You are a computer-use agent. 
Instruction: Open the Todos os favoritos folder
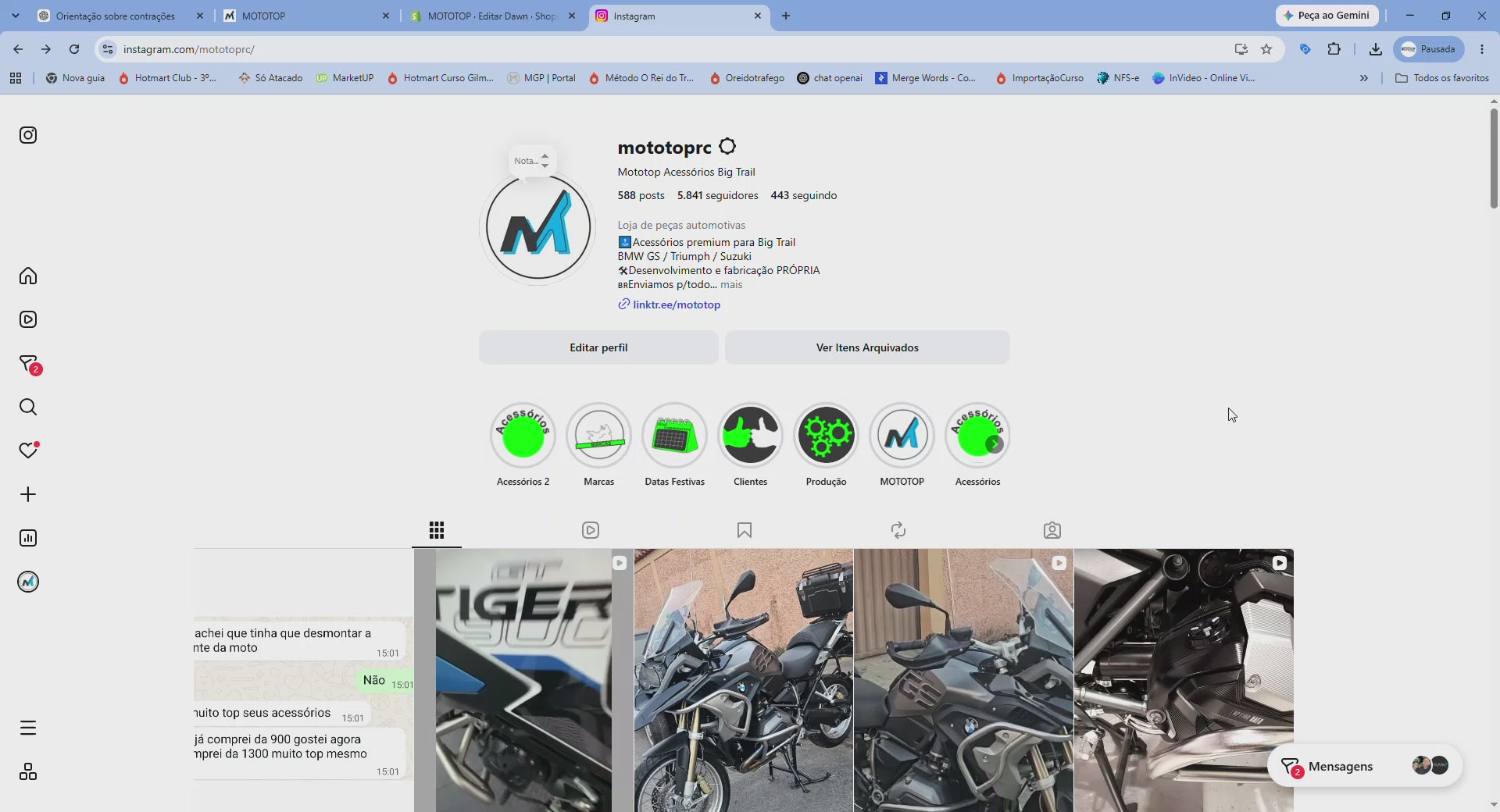point(1442,78)
